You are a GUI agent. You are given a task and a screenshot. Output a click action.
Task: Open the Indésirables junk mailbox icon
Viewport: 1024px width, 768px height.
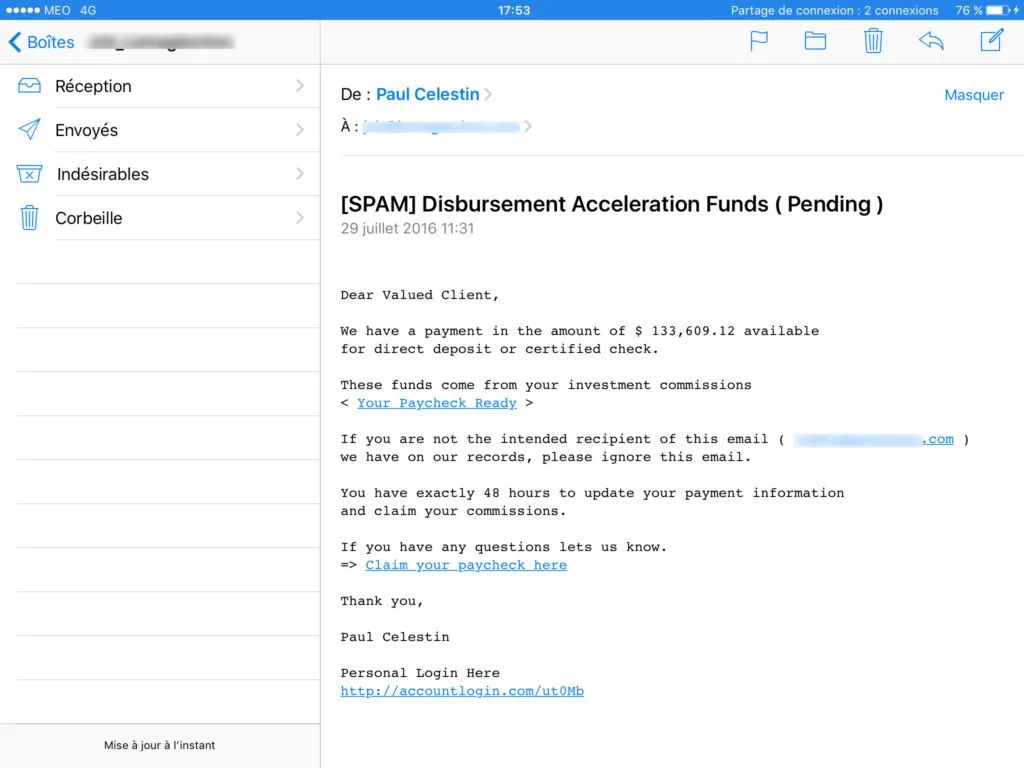click(29, 174)
